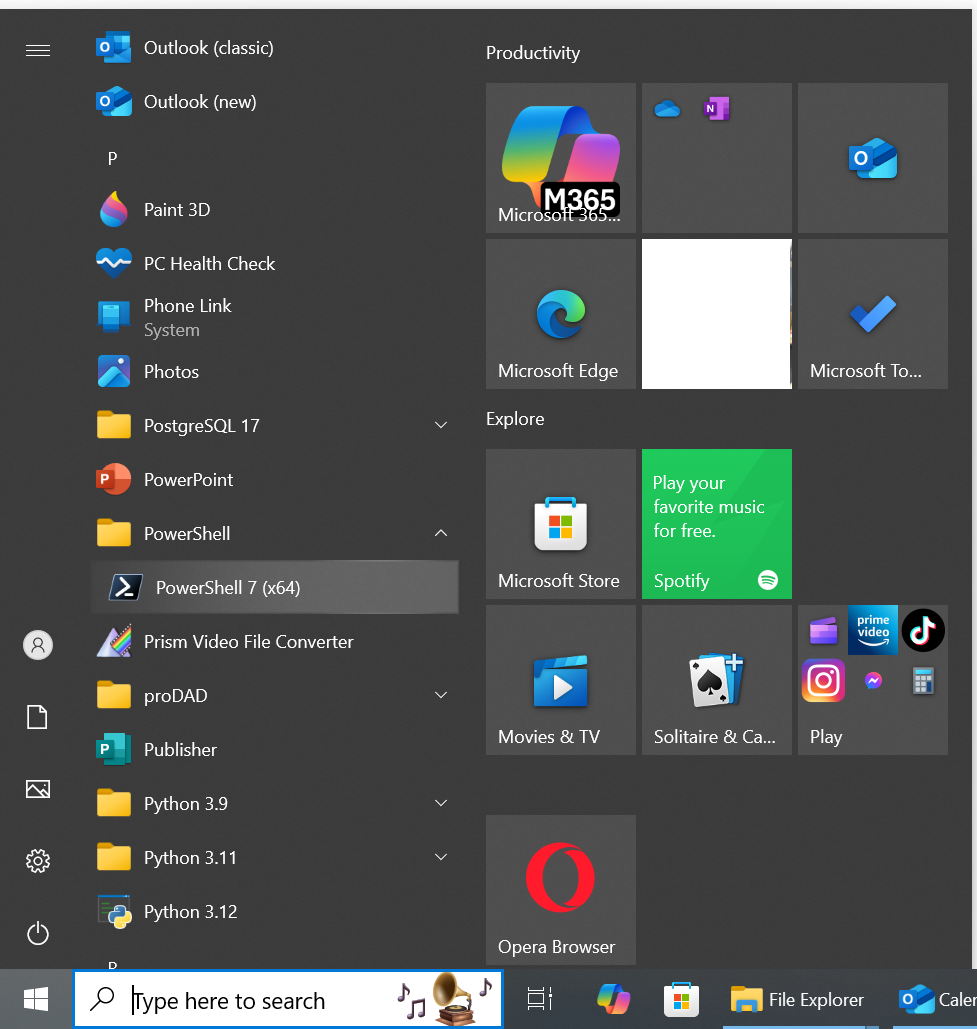Image resolution: width=977 pixels, height=1029 pixels.
Task: Open Paint 3D
Action: coord(274,210)
